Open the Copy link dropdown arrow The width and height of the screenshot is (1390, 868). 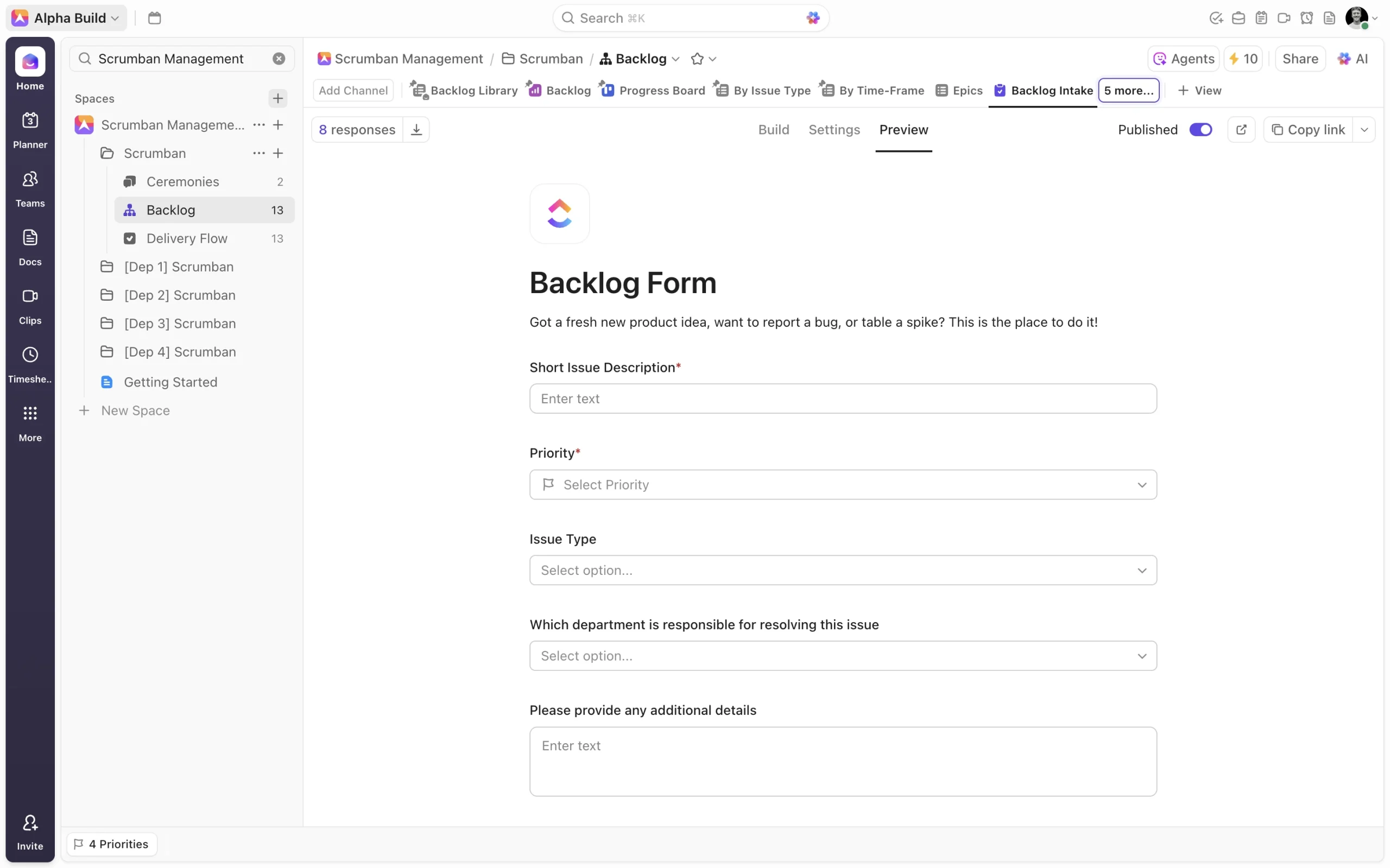click(1364, 130)
